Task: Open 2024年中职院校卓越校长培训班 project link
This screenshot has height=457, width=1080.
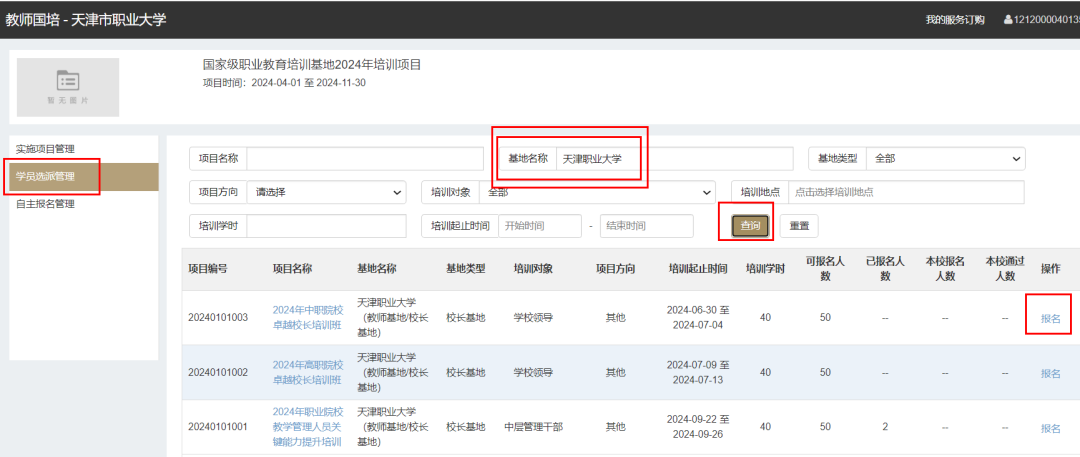Action: [308, 317]
